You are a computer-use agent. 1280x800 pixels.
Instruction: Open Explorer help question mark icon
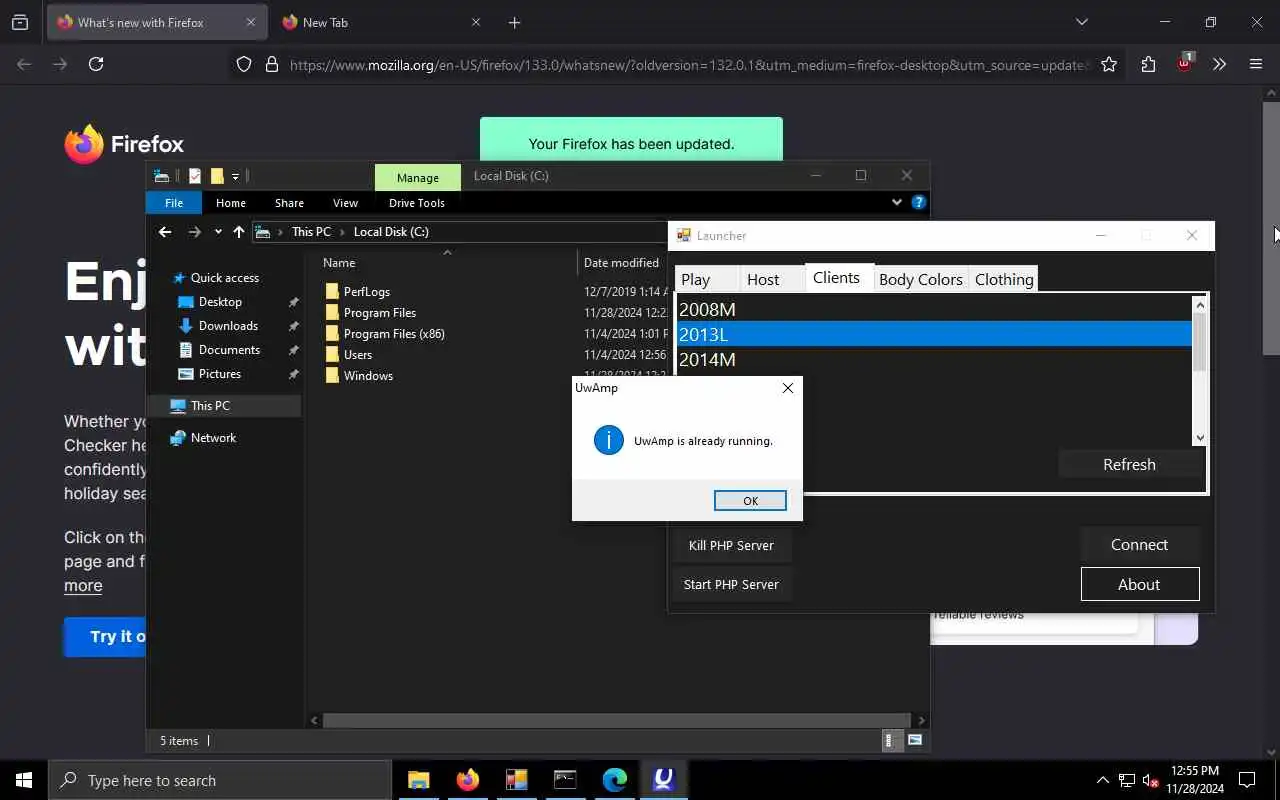918,202
